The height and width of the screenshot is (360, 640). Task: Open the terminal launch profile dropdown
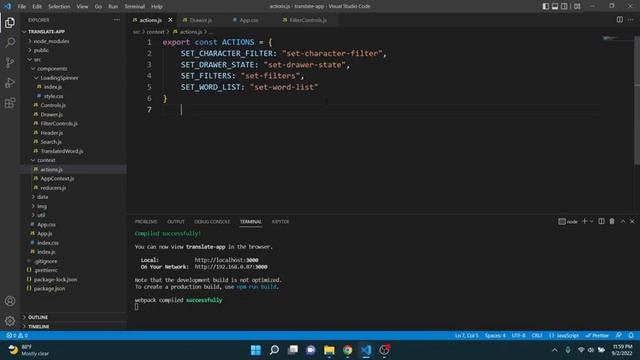click(591, 221)
